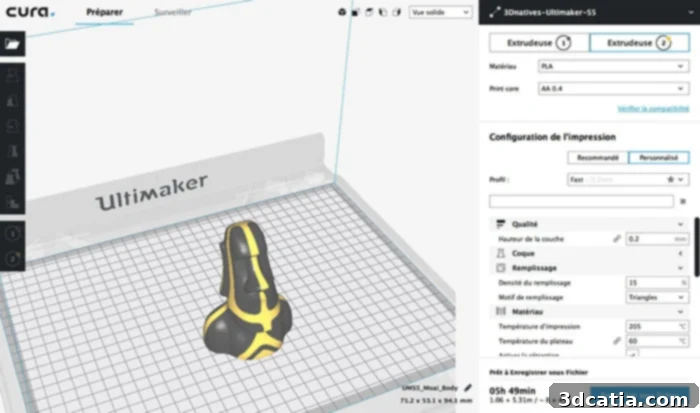Switch to Recommandé print setup

pyautogui.click(x=598, y=158)
